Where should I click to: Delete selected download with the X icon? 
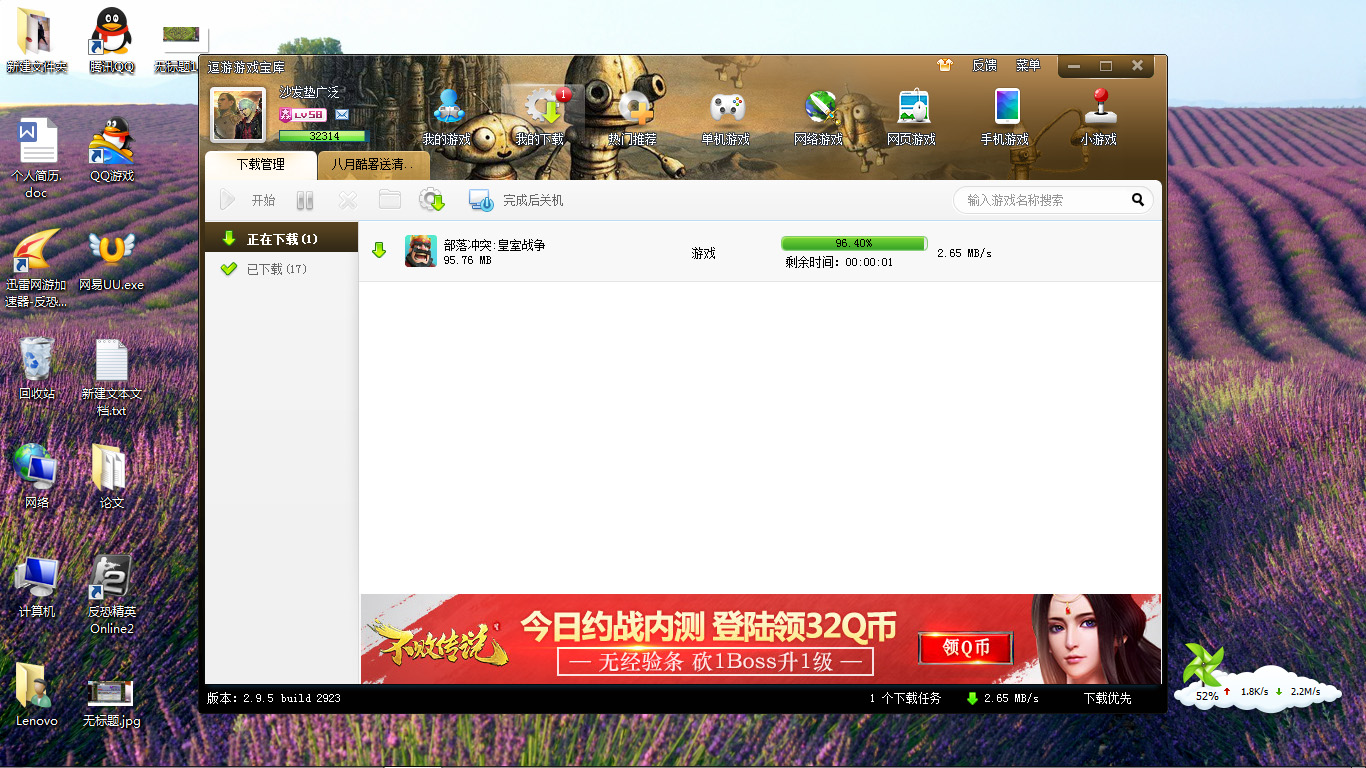(347, 200)
